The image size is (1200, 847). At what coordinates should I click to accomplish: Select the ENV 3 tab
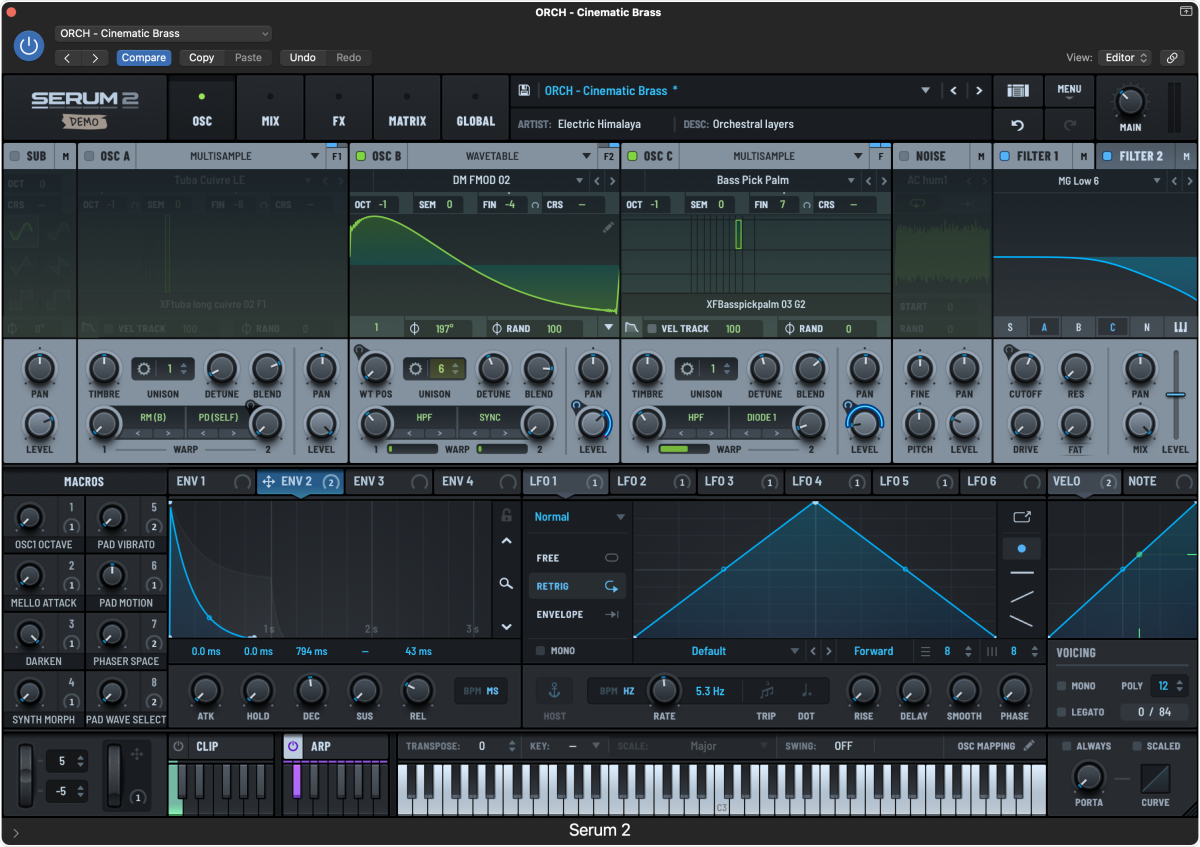click(388, 482)
